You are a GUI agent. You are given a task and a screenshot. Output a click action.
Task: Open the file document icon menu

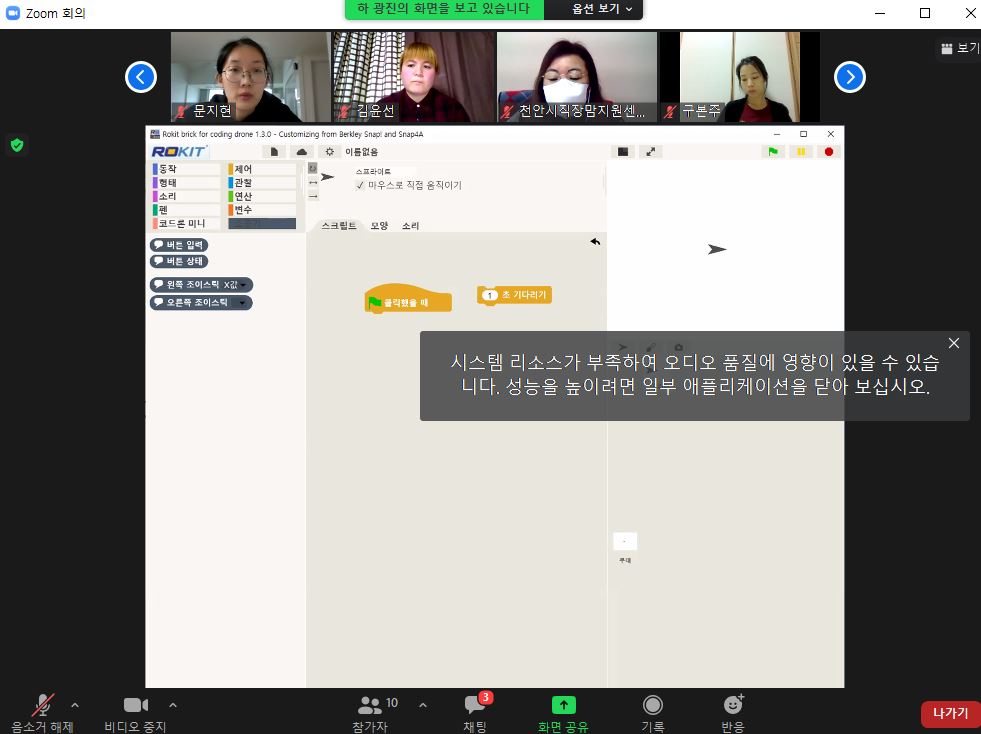275,152
